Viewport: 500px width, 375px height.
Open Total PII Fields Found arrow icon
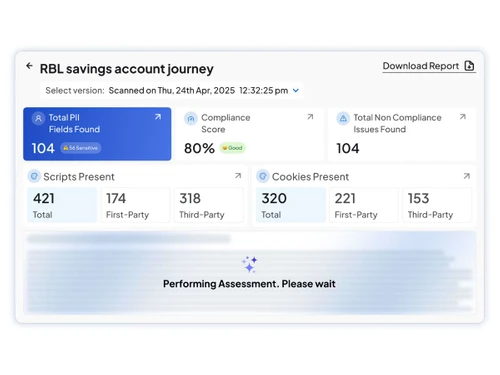tap(158, 117)
